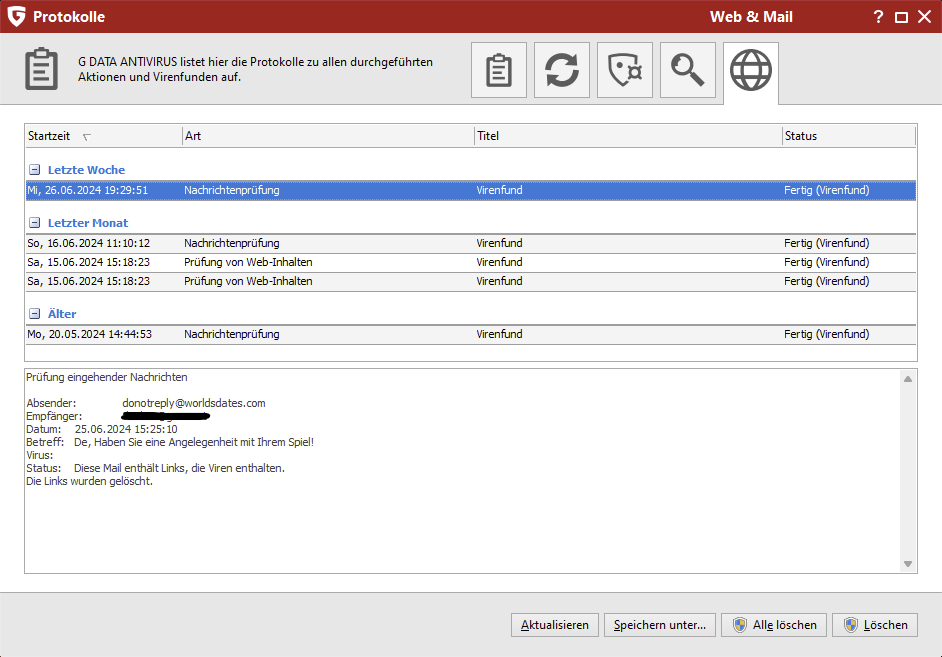This screenshot has width=942, height=657.
Task: Click the Letzte Woche group label
Action: [87, 170]
